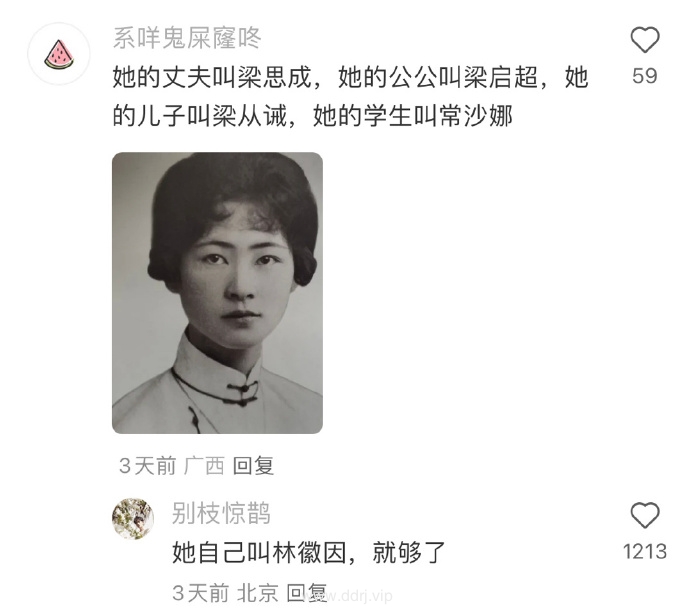The width and height of the screenshot is (690, 616).
Task: Like the comment by 系咩鬼屎窿咚
Action: 645,40
